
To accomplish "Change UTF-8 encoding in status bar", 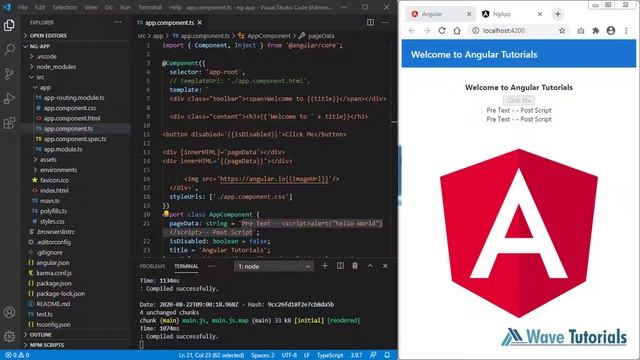I will 289,355.
